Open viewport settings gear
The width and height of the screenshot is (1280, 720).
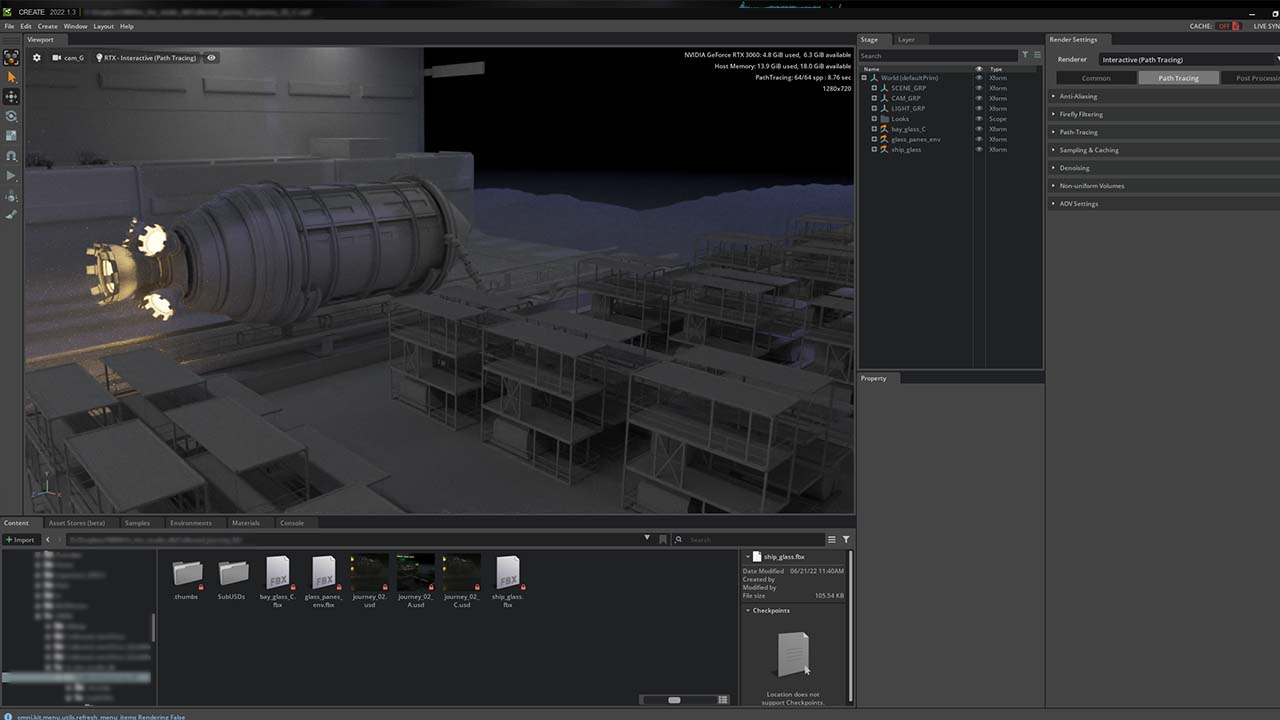[x=37, y=58]
